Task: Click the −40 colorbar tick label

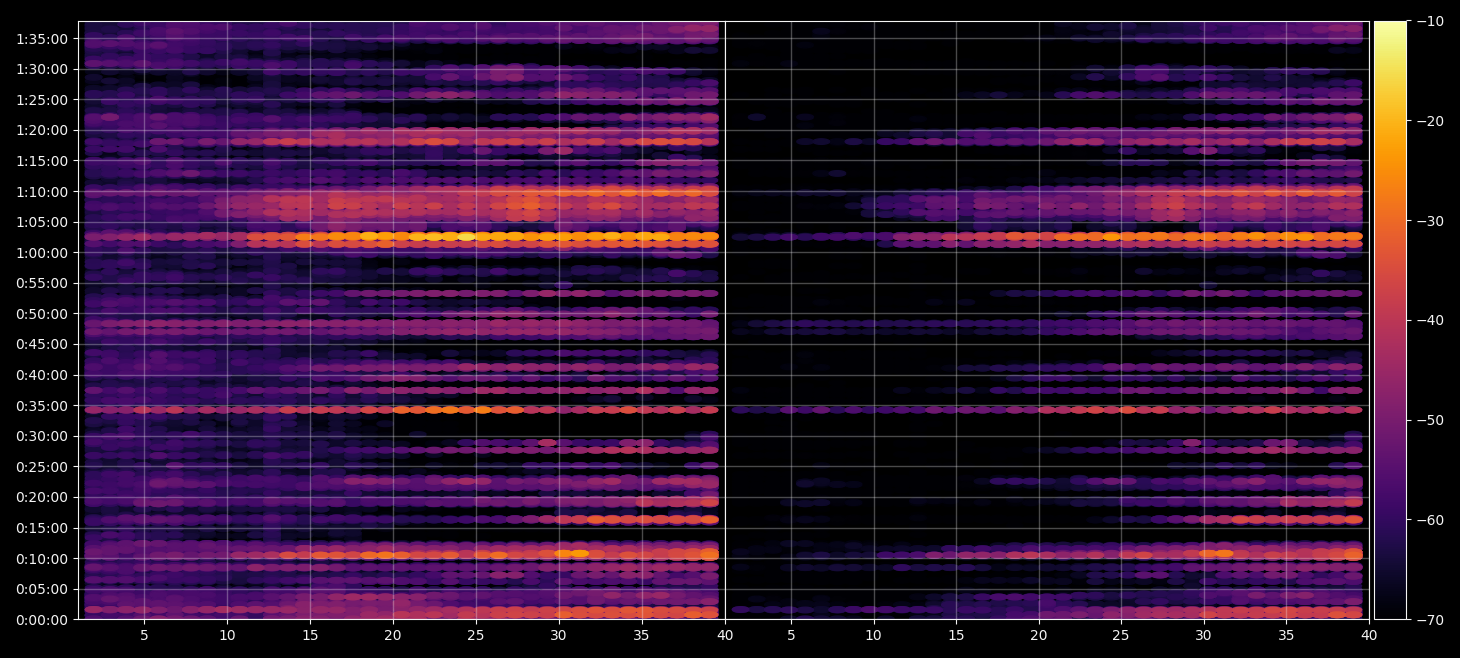Action: (x=1430, y=320)
